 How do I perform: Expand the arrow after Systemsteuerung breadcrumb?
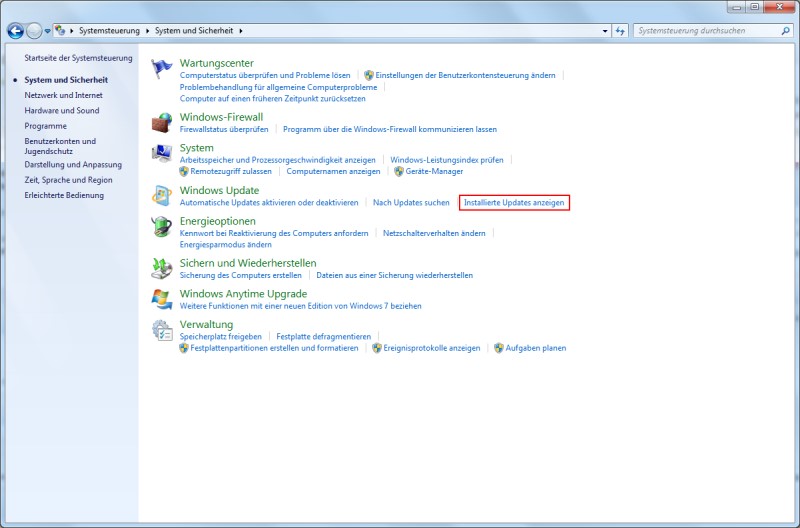point(147,31)
